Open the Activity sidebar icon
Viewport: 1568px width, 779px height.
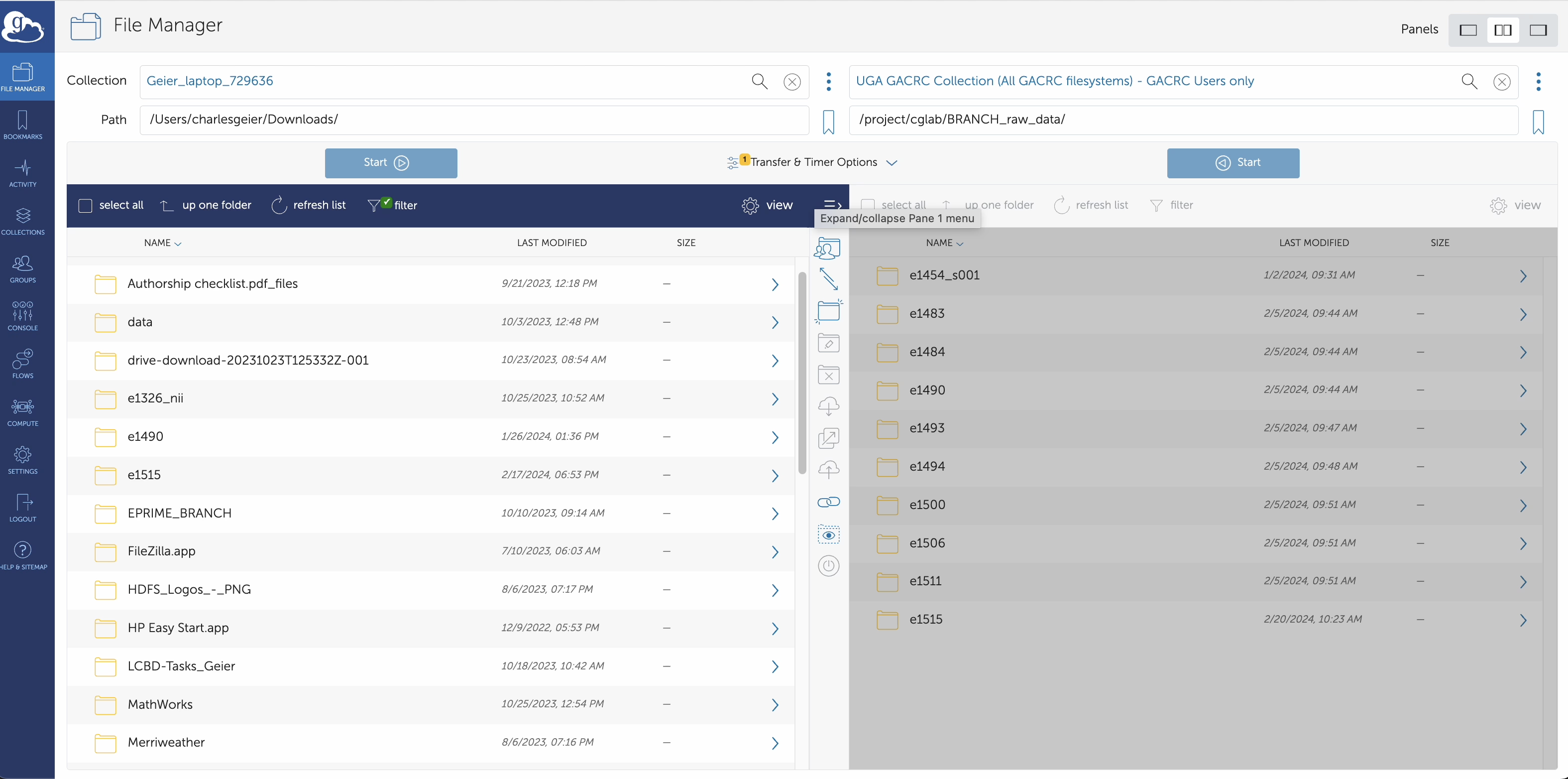pos(23,173)
